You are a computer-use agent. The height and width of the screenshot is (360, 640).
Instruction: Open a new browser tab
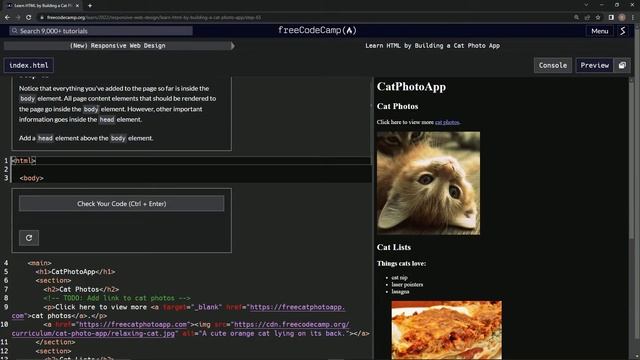(90, 6)
